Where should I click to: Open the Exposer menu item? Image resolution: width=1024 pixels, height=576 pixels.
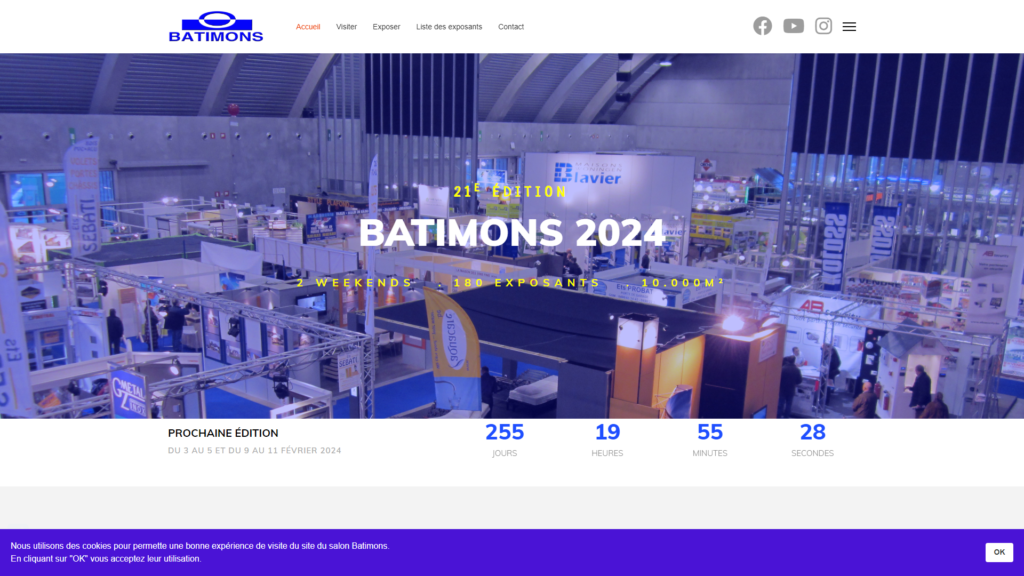tap(386, 27)
